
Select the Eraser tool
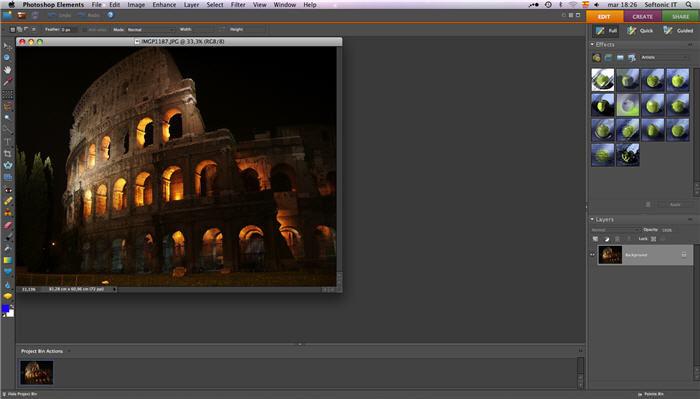8,225
